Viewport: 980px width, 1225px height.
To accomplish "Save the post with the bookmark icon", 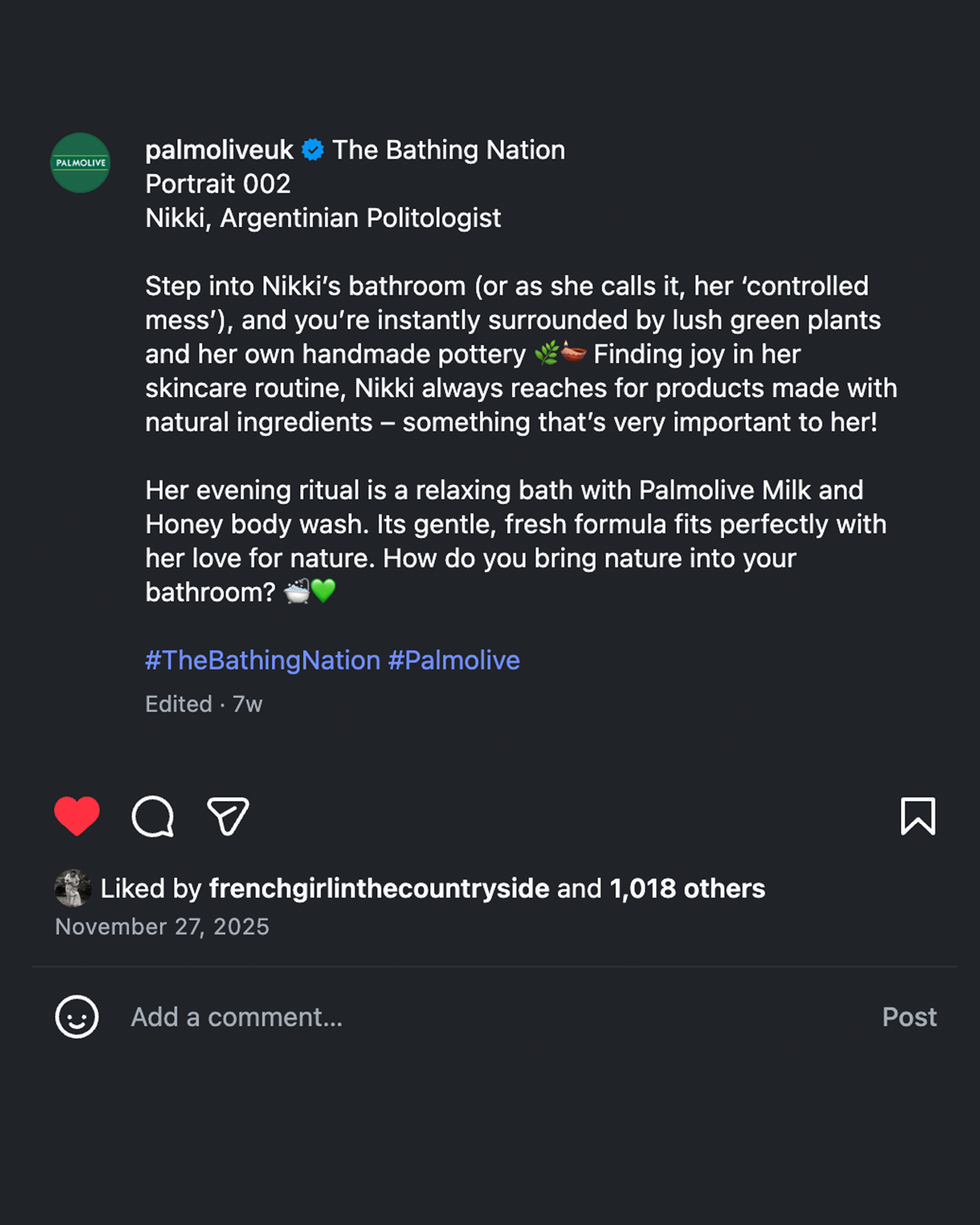I will 918,817.
